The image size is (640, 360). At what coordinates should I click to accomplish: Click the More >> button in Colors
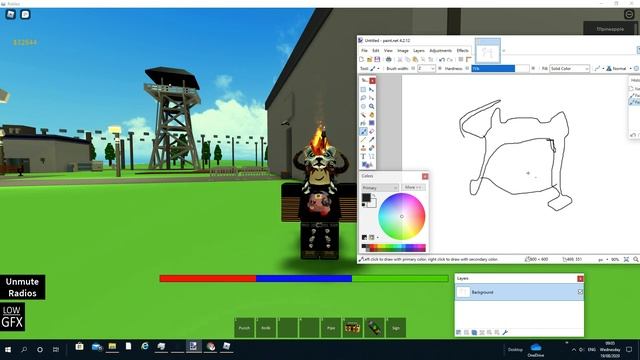413,187
